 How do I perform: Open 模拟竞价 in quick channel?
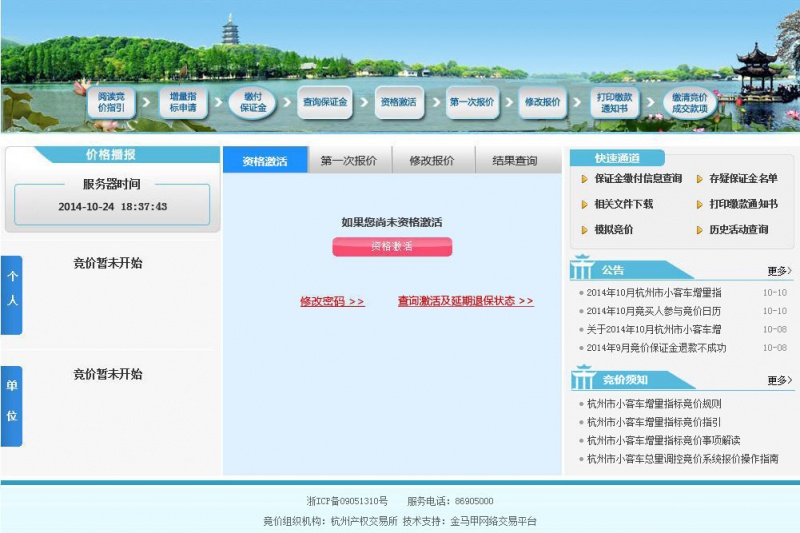(x=613, y=230)
